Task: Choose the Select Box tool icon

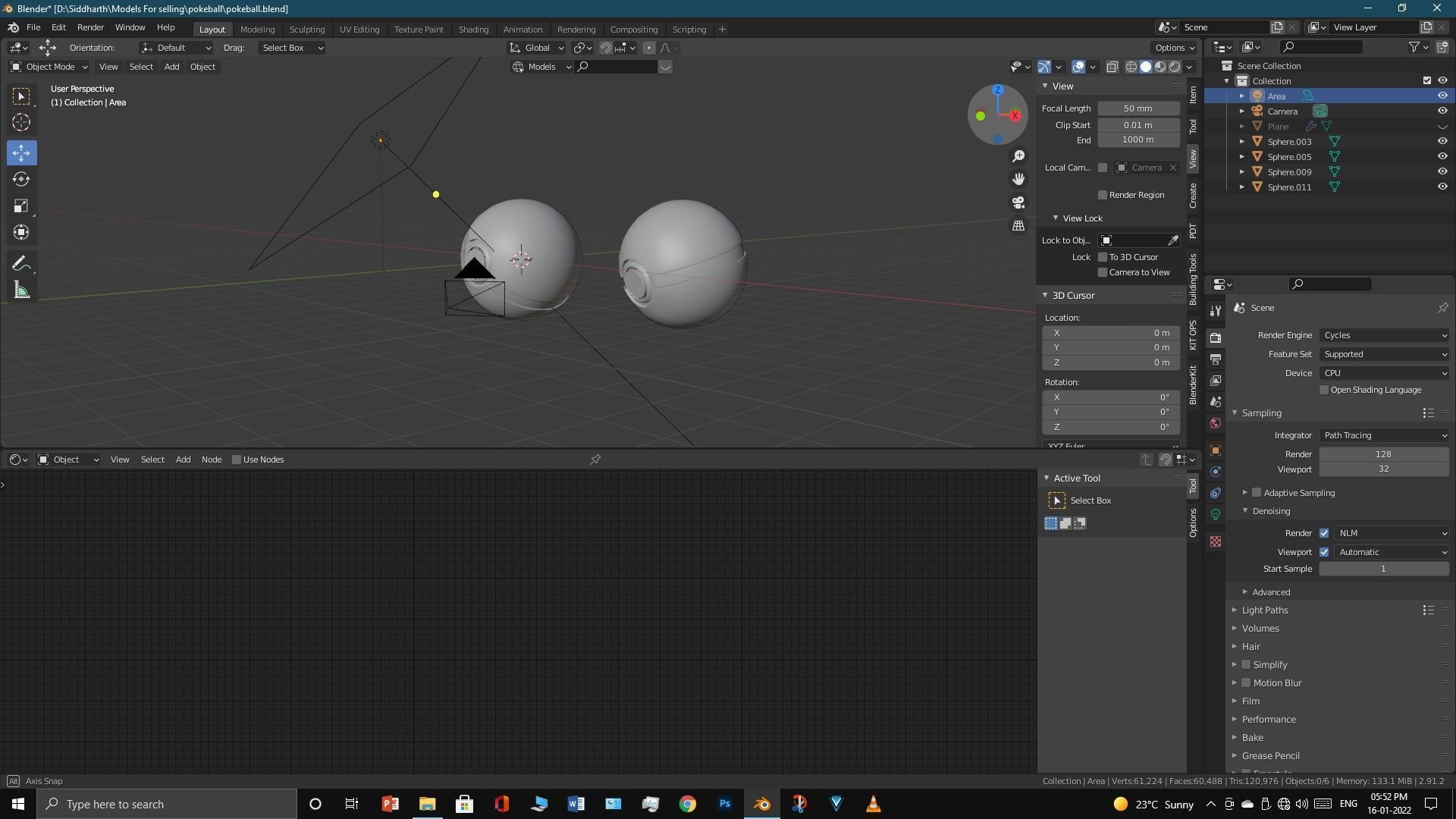Action: pos(21,96)
